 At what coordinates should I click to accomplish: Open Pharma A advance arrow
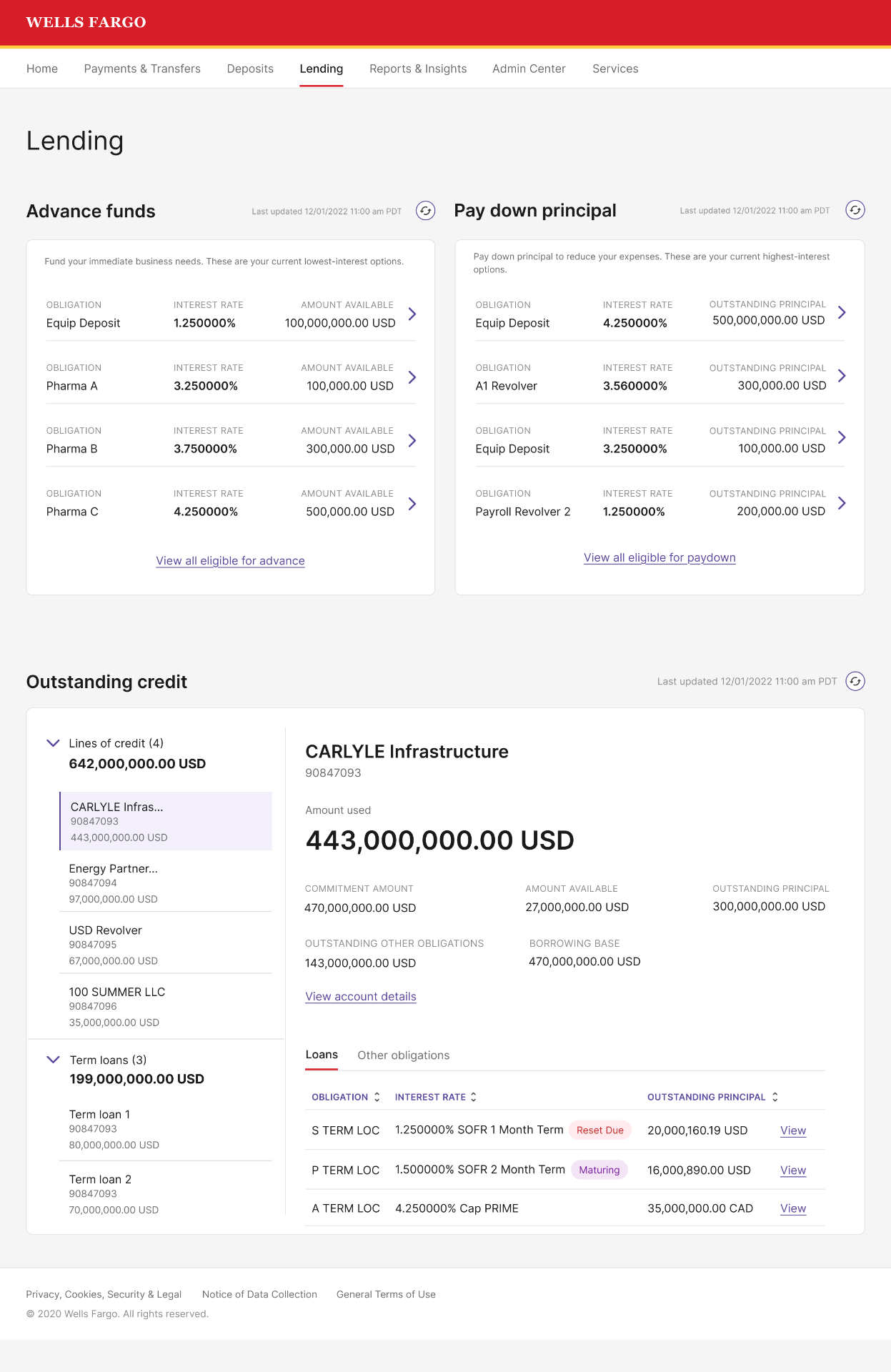pos(412,377)
